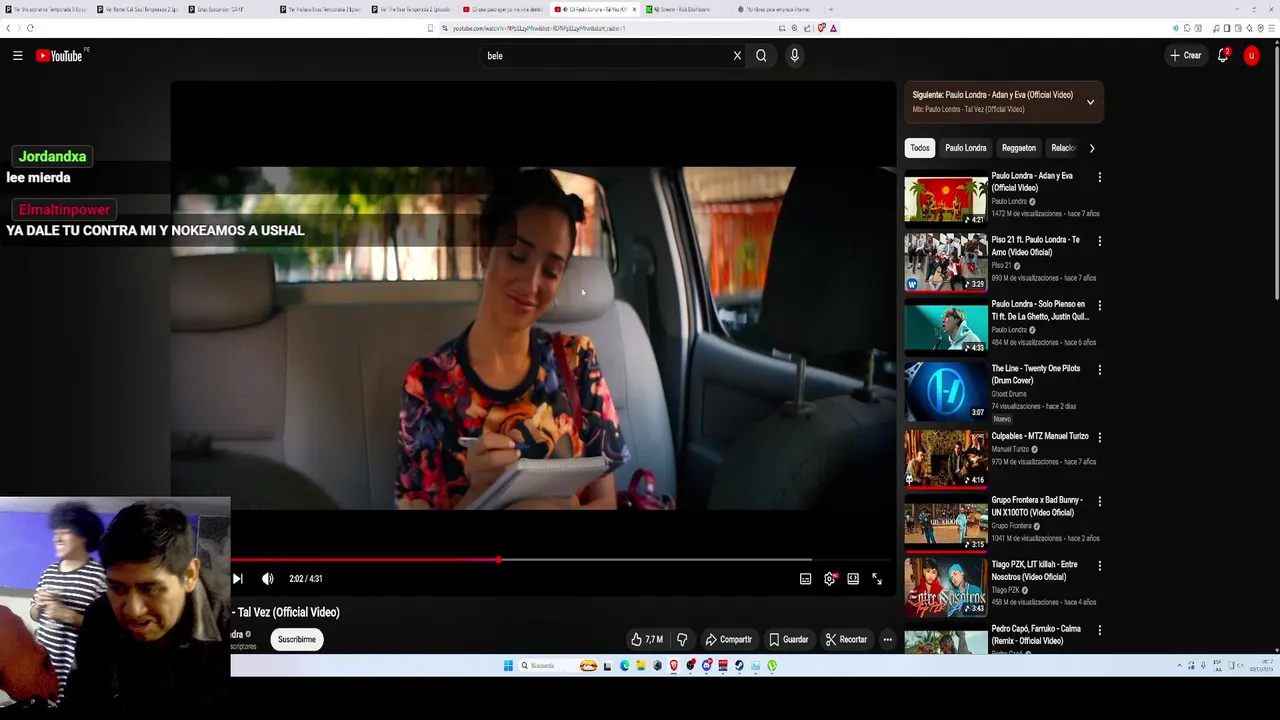Open options for The Line drum cover
This screenshot has width=1280, height=720.
point(1099,369)
